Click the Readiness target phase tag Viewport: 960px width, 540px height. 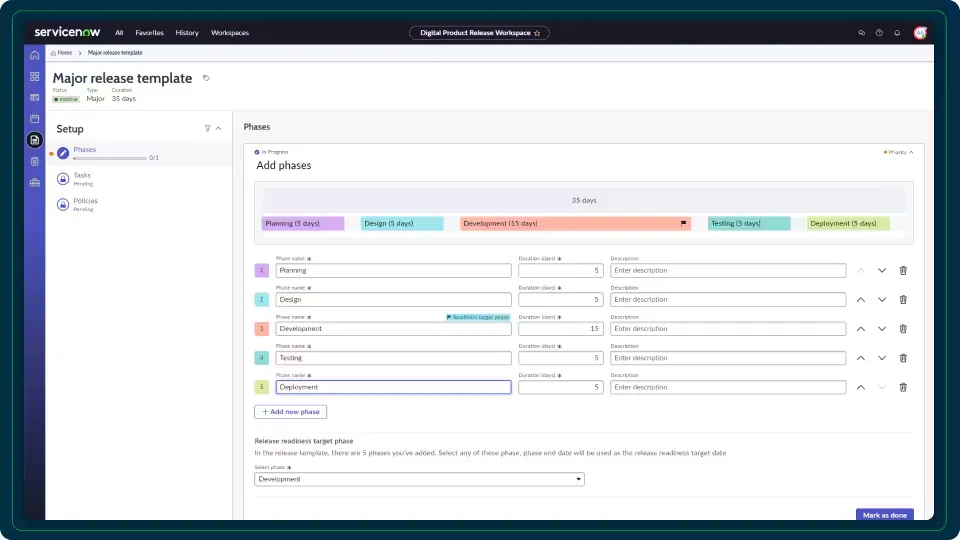pyautogui.click(x=478, y=317)
